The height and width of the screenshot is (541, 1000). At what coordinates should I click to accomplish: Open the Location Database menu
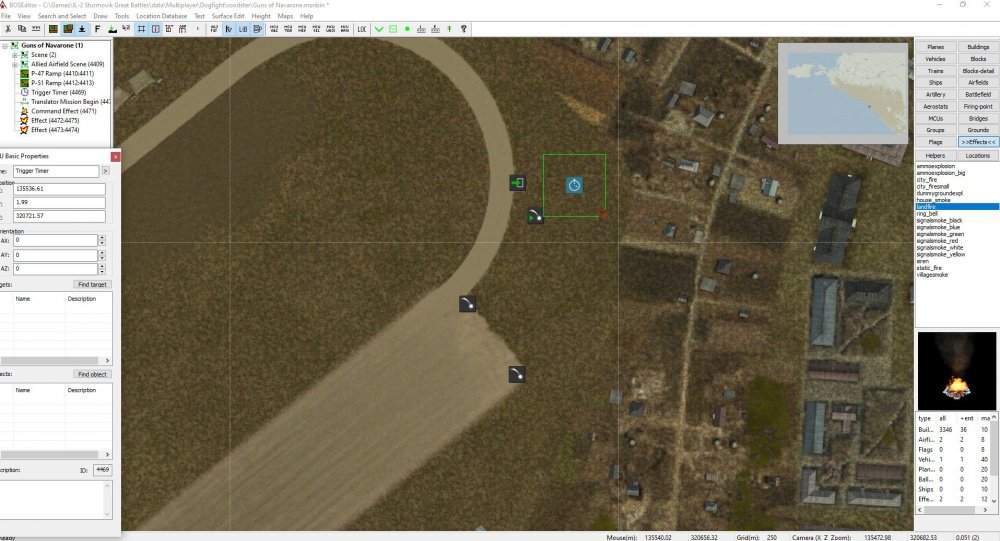[161, 16]
